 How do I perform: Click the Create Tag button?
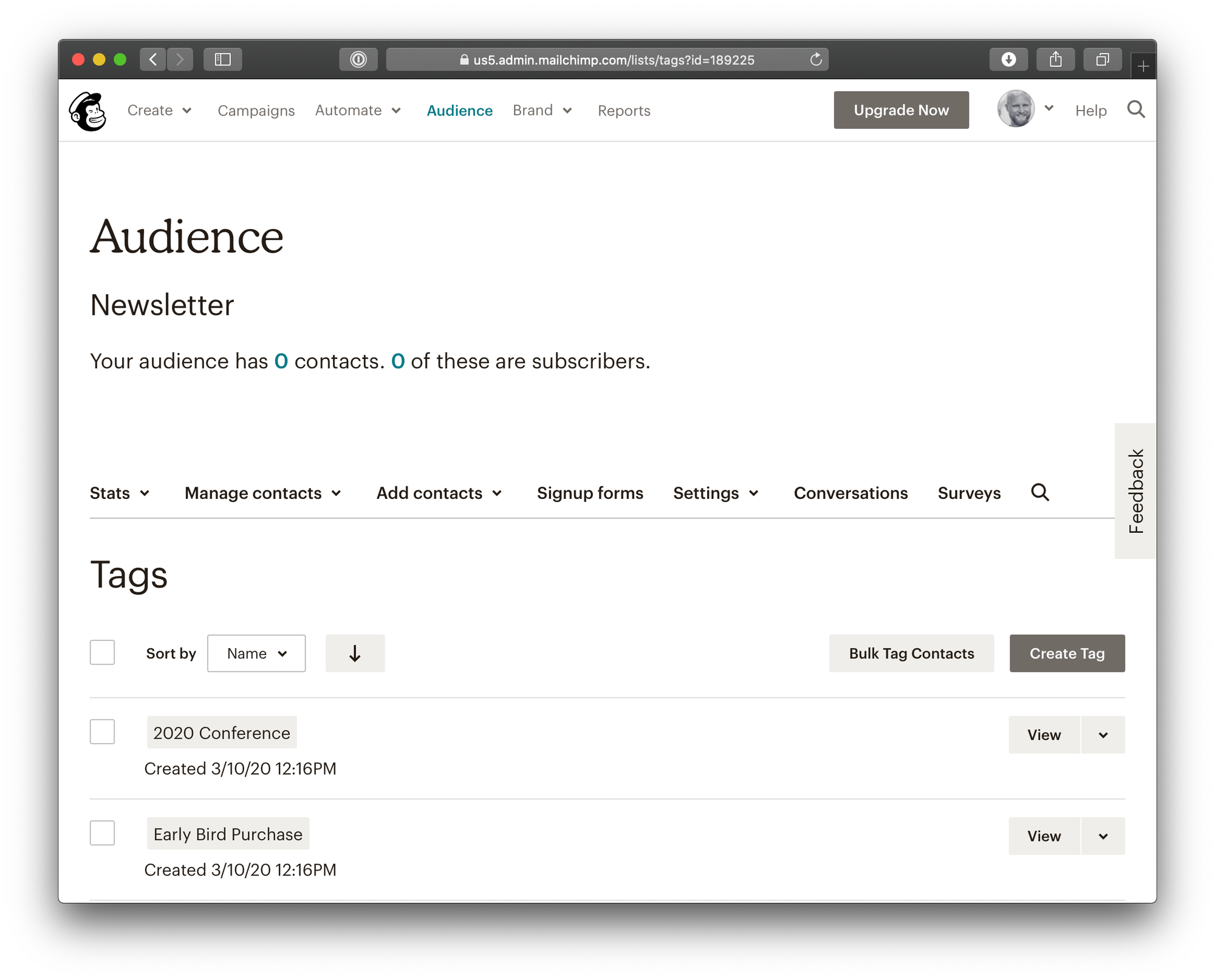(1067, 653)
